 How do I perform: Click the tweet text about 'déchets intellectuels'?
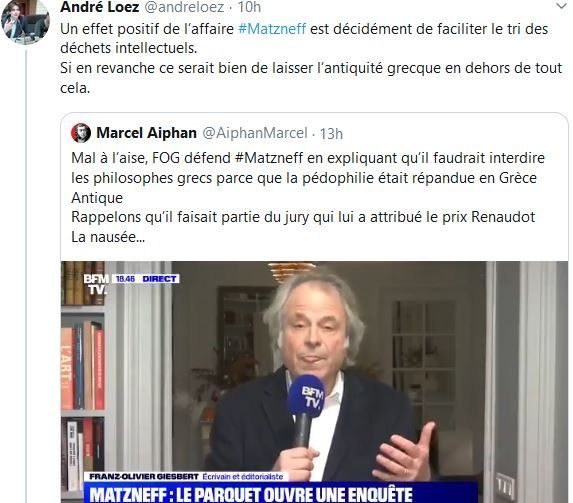tap(311, 58)
